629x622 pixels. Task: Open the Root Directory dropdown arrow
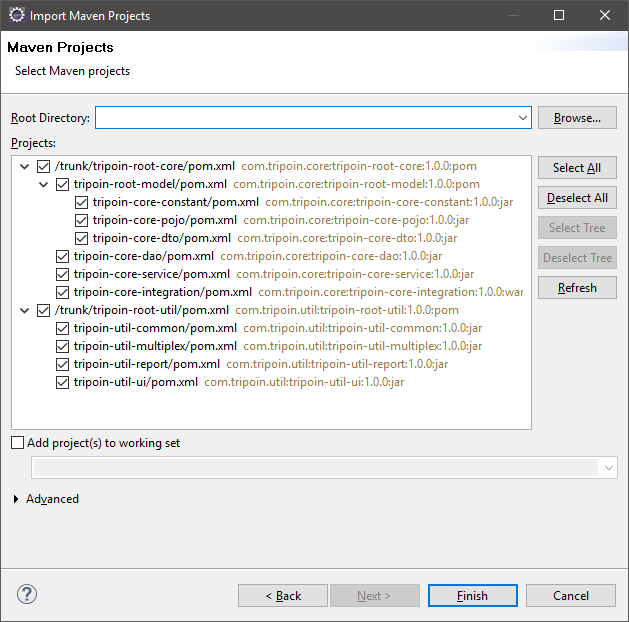click(x=522, y=118)
